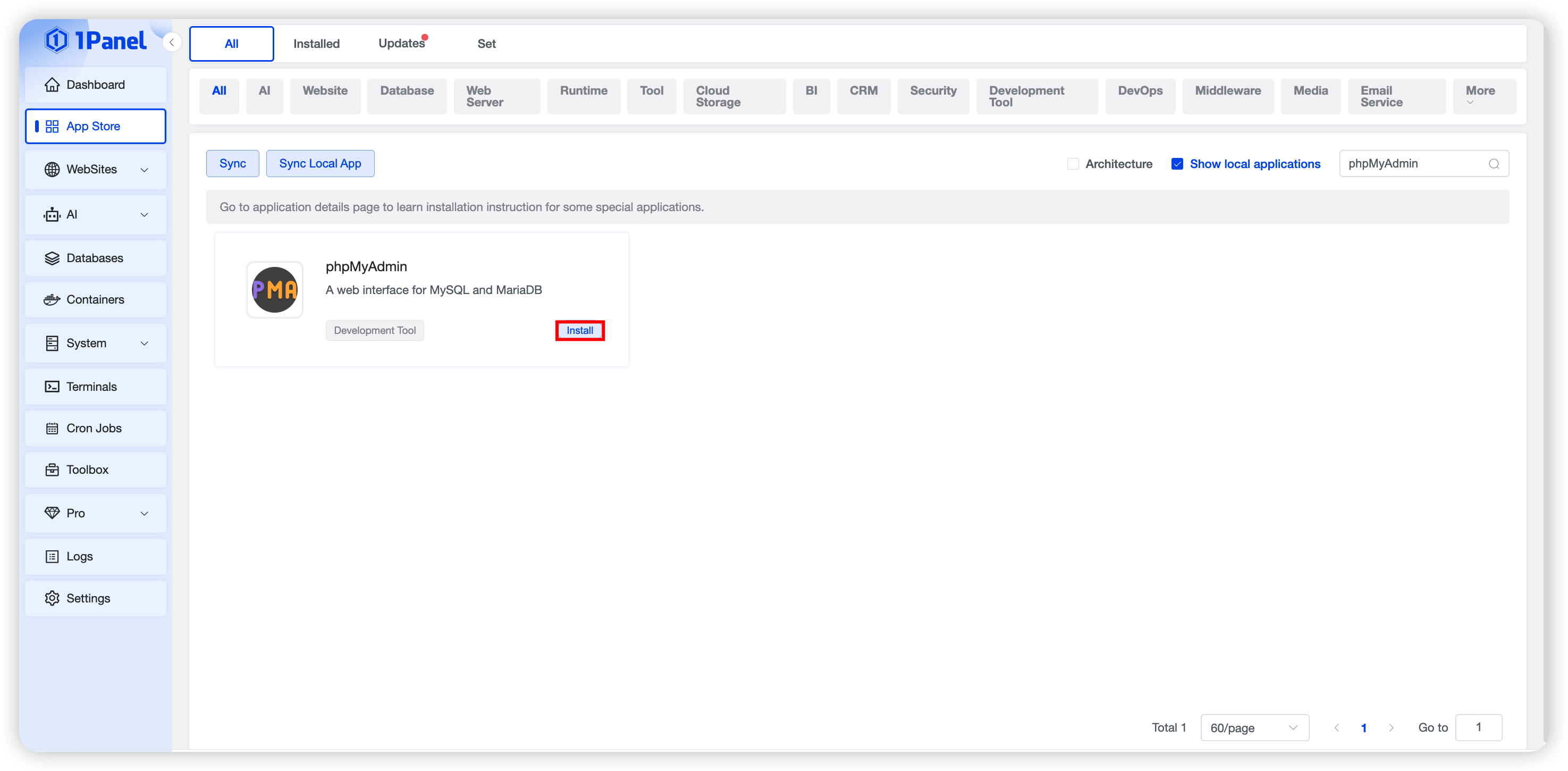1568x771 pixels.
Task: Switch to the Installed tab
Action: click(316, 44)
